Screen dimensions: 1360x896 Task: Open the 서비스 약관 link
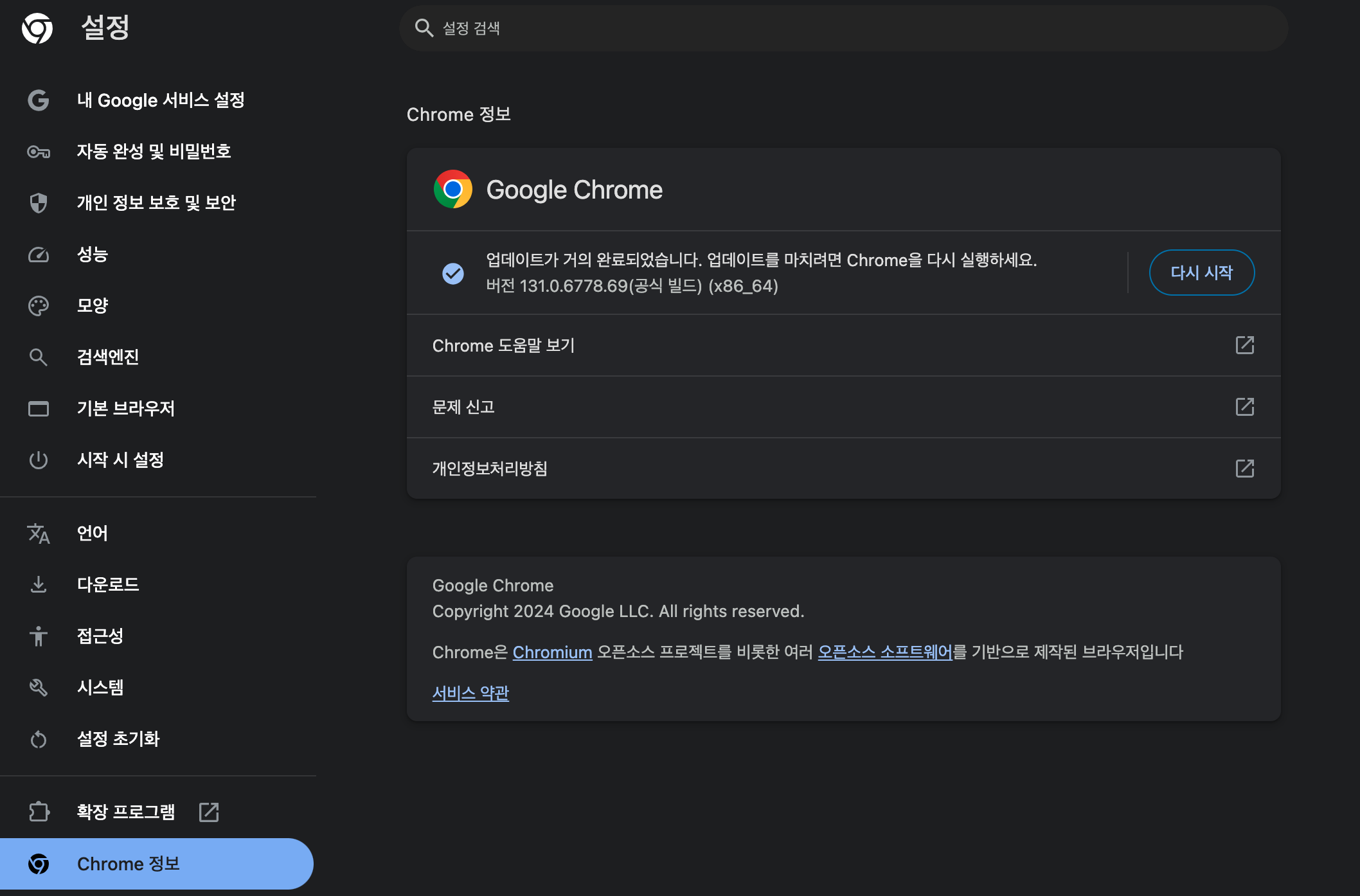[x=470, y=693]
